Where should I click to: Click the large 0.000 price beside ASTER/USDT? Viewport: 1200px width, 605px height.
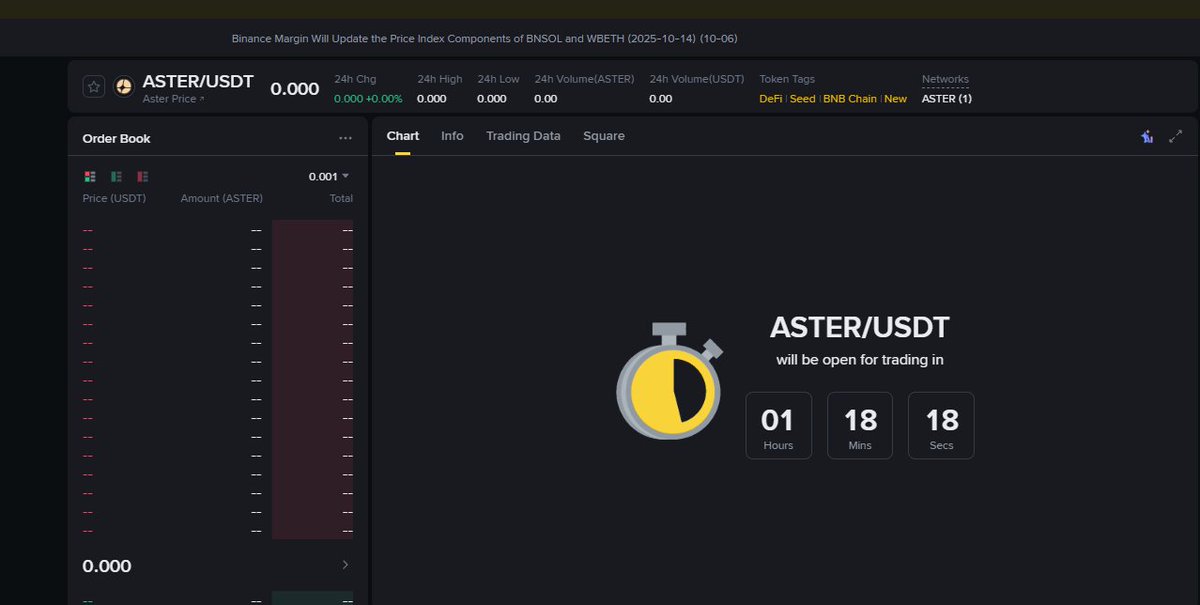coord(295,88)
